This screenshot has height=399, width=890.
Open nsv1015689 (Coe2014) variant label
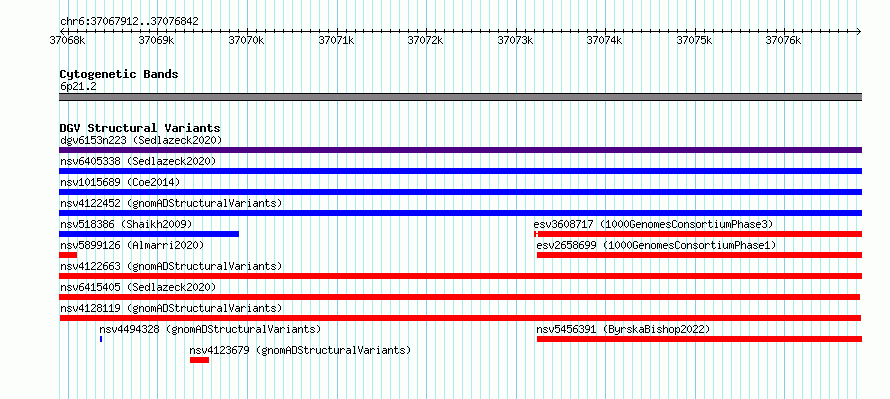[120, 182]
